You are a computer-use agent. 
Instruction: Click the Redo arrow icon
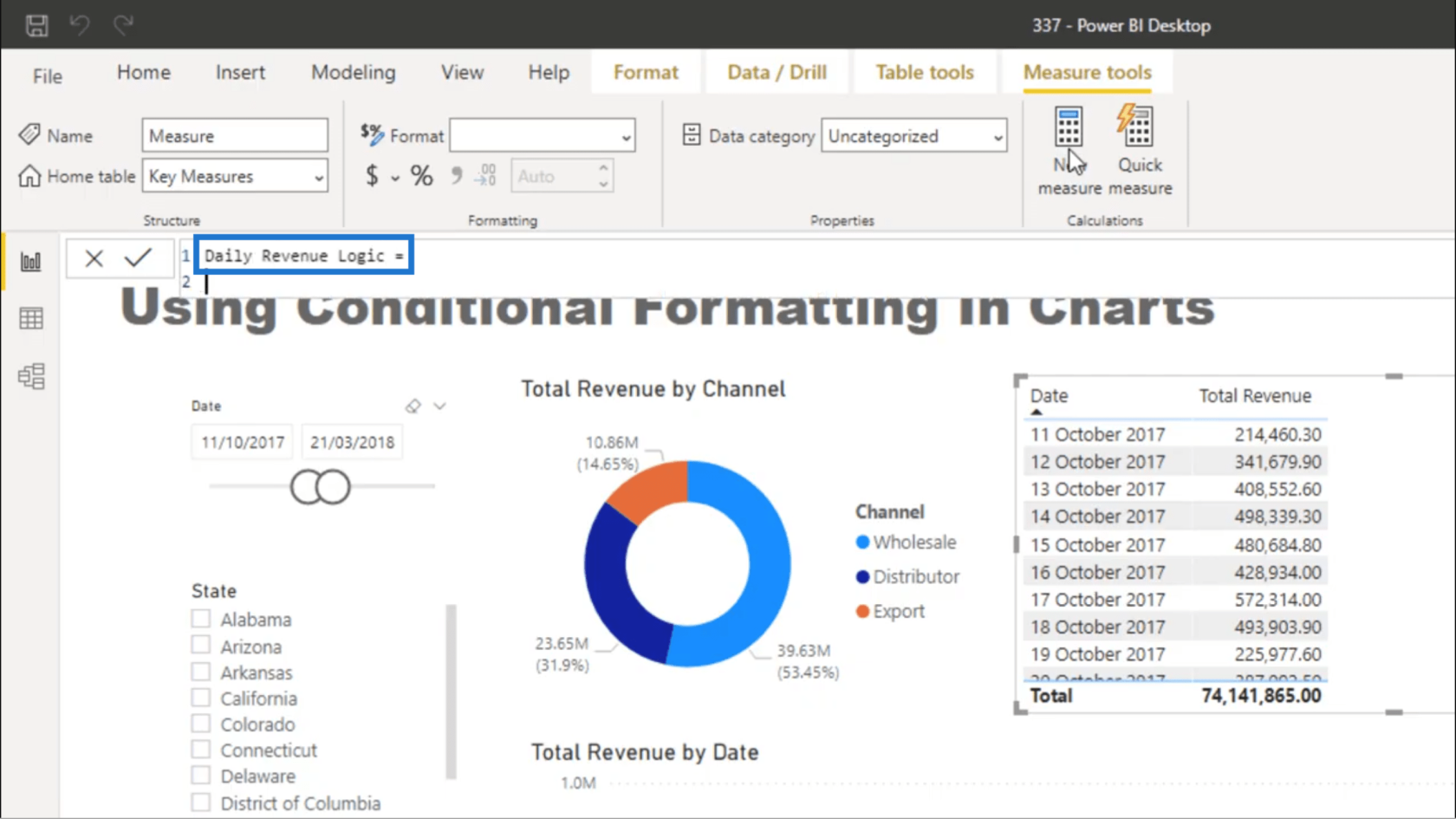(x=123, y=25)
